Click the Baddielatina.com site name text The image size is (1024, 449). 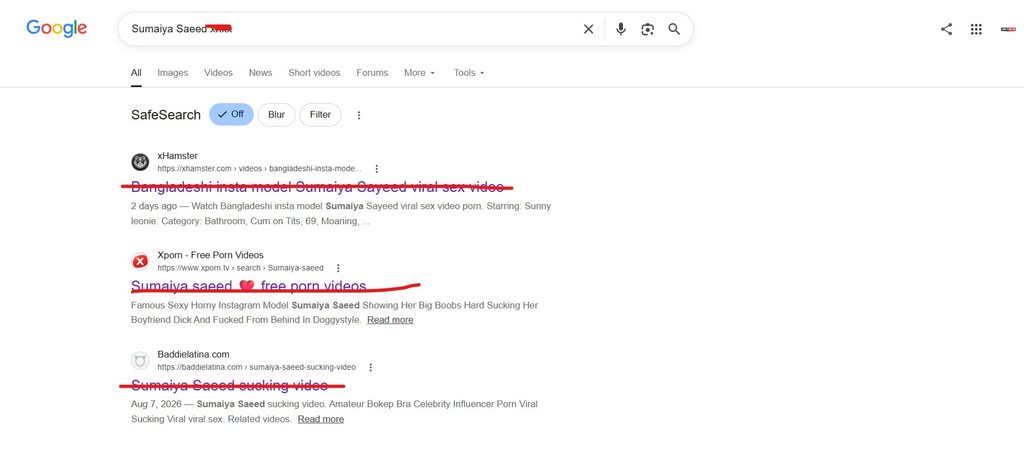(193, 354)
